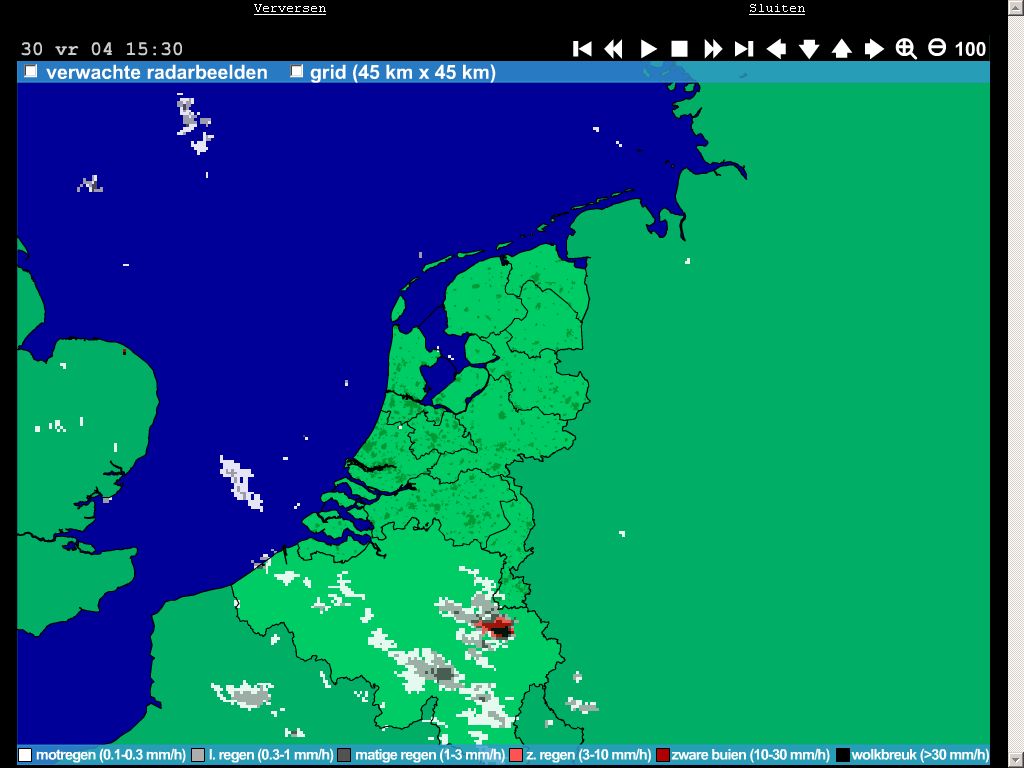
Task: Click the Sluiten link
Action: tap(776, 8)
